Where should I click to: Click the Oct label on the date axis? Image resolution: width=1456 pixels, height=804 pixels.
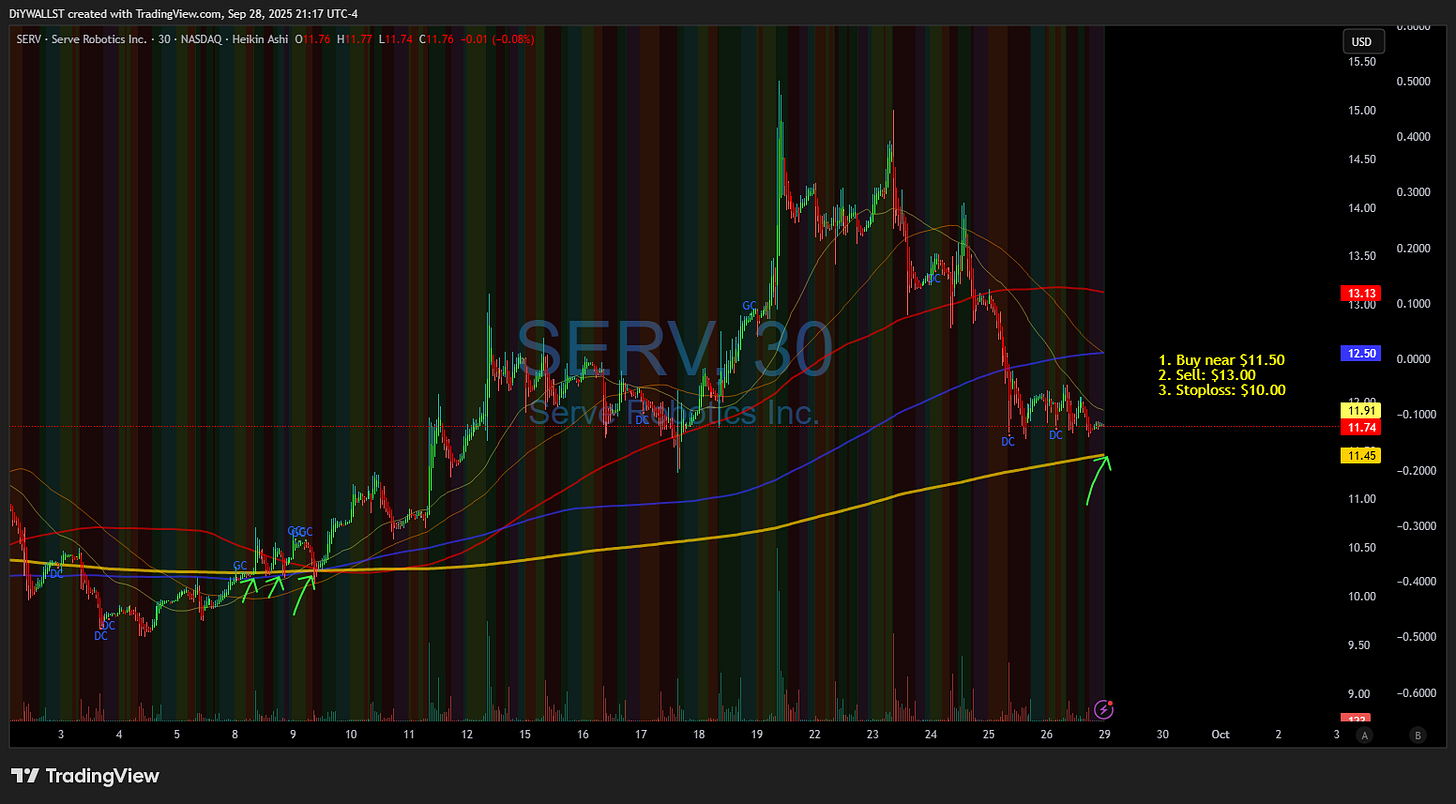point(1220,734)
